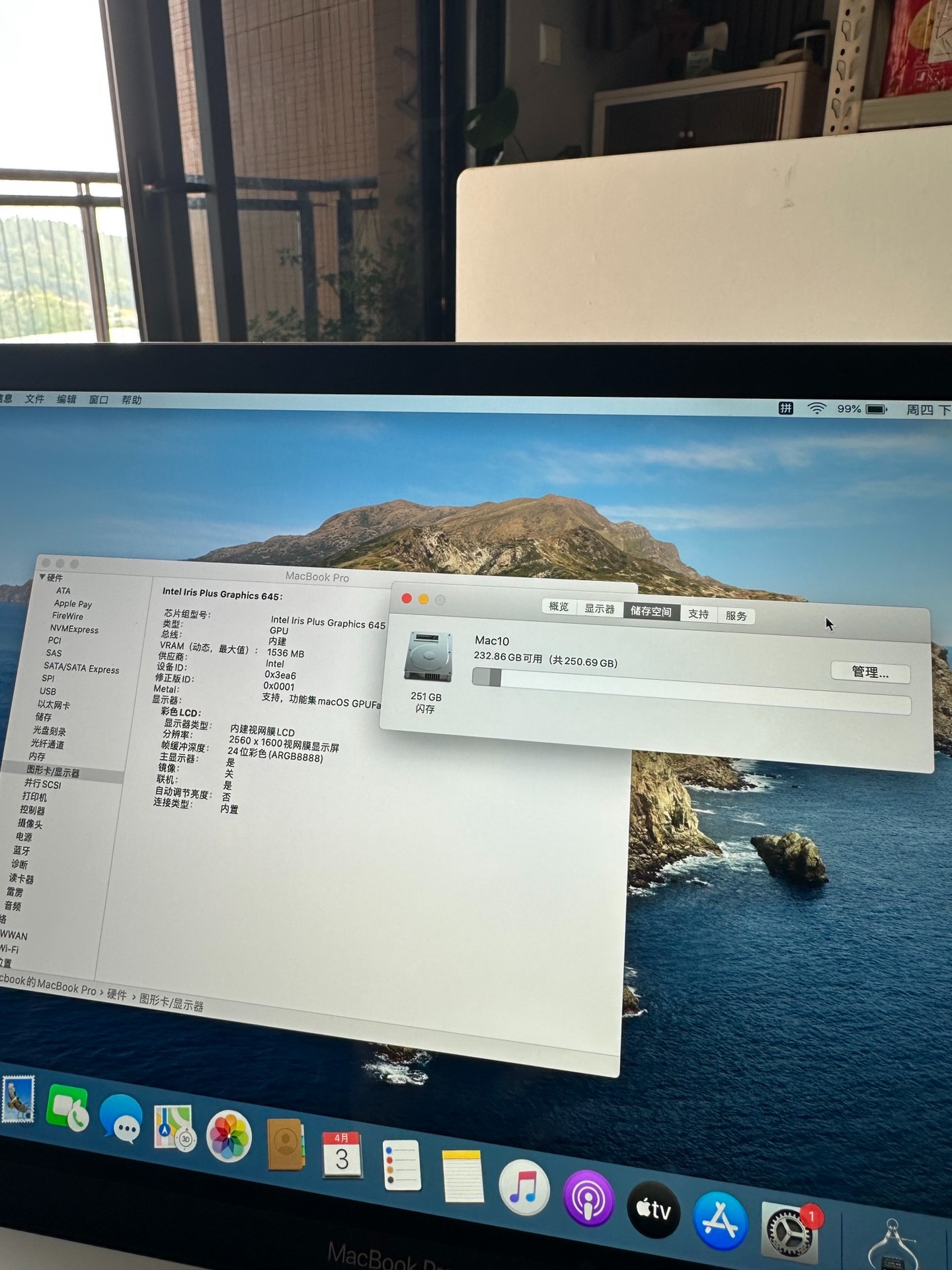Switch to the 服务 tab
Image resolution: width=952 pixels, height=1270 pixels.
(x=736, y=616)
